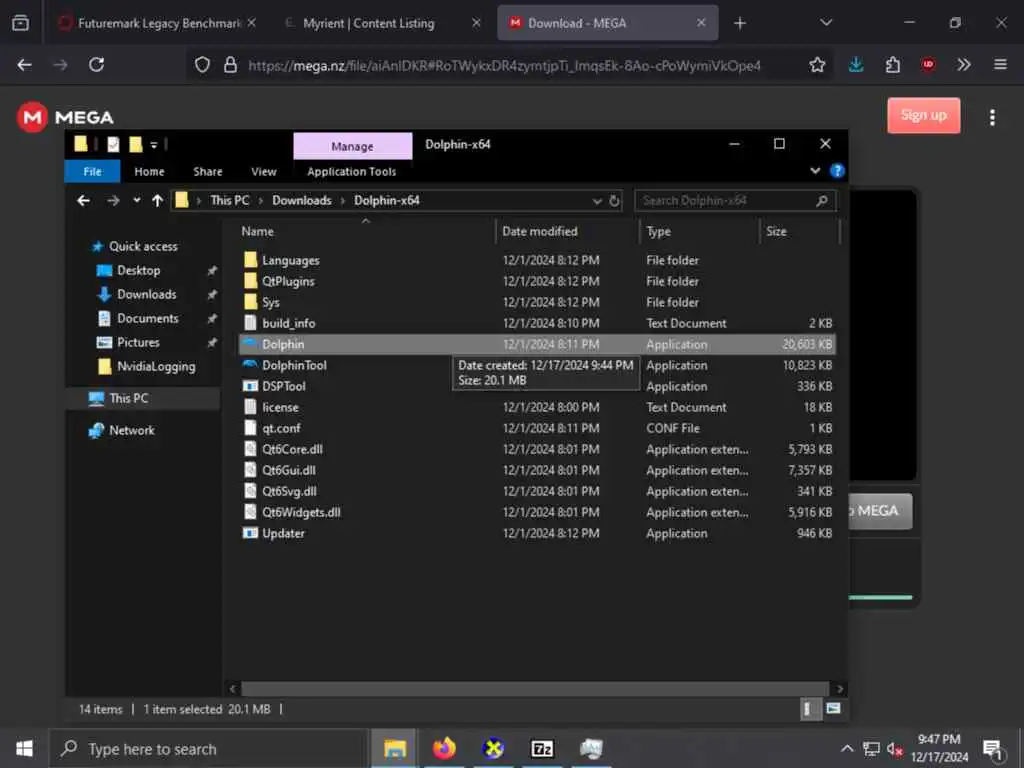
Task: Expand the This PC breadcrumb chevron
Action: 261,200
